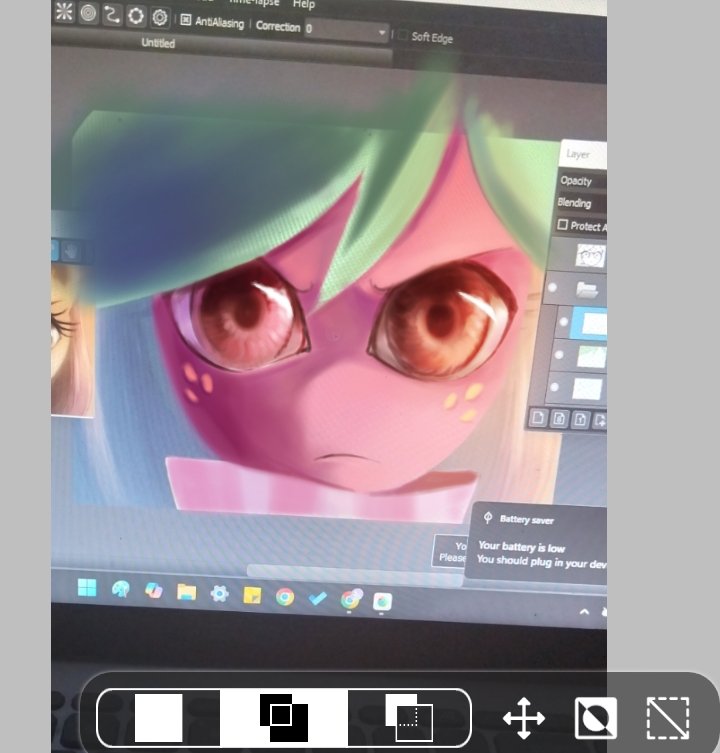Show hidden system tray icons chevron
The height and width of the screenshot is (753, 720).
(x=585, y=612)
